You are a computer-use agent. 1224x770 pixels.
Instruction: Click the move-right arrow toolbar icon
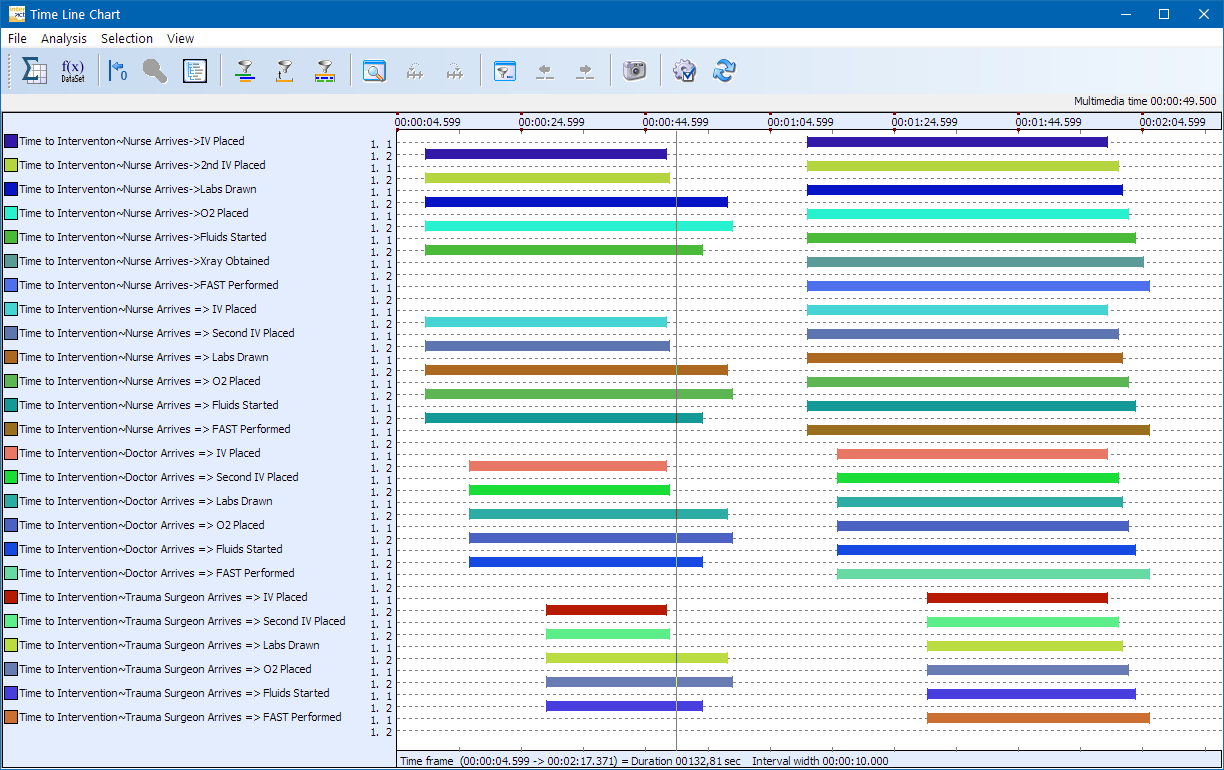pyautogui.click(x=585, y=71)
